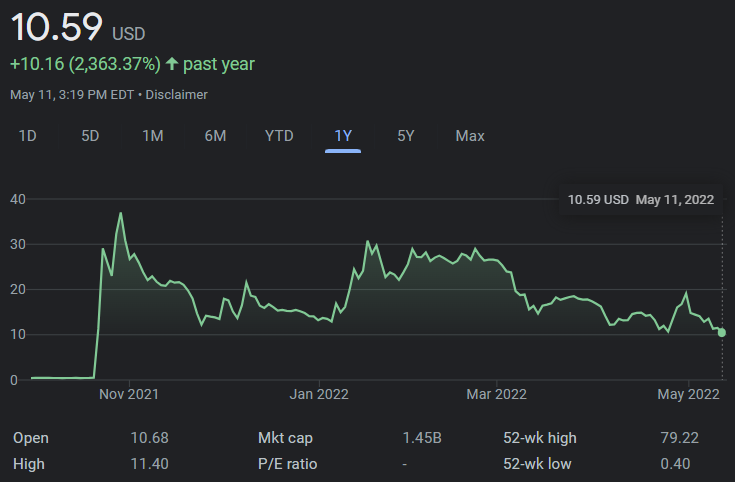735x482 pixels.
Task: Show the 1M chart range
Action: [152, 136]
